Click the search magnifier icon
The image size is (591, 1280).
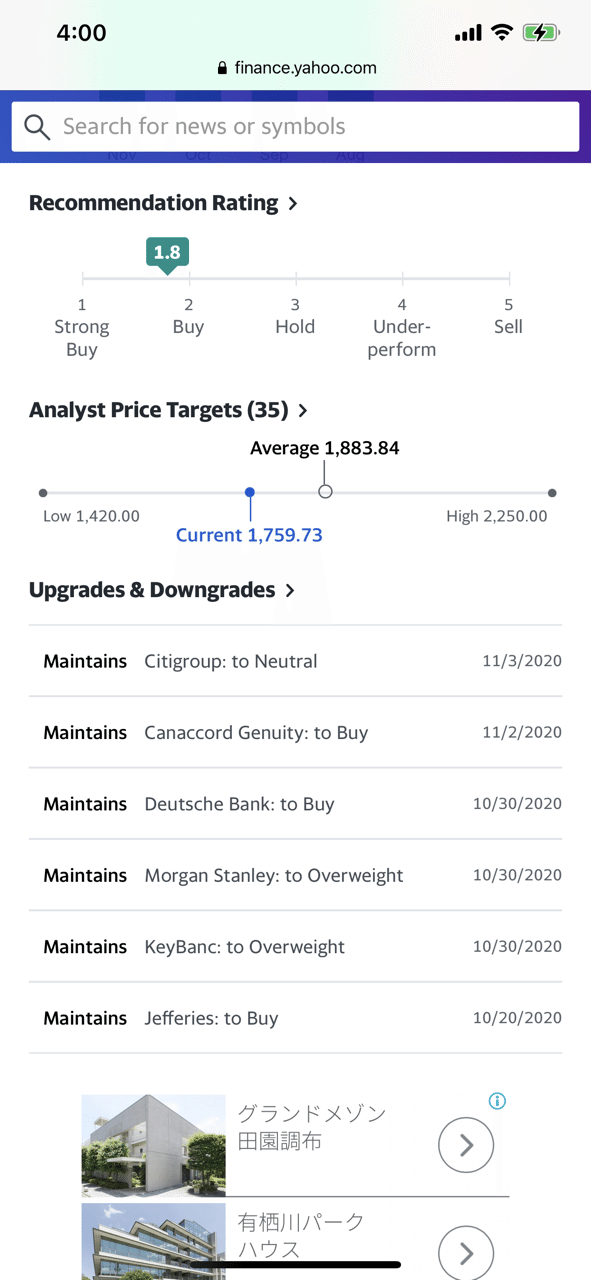(37, 127)
